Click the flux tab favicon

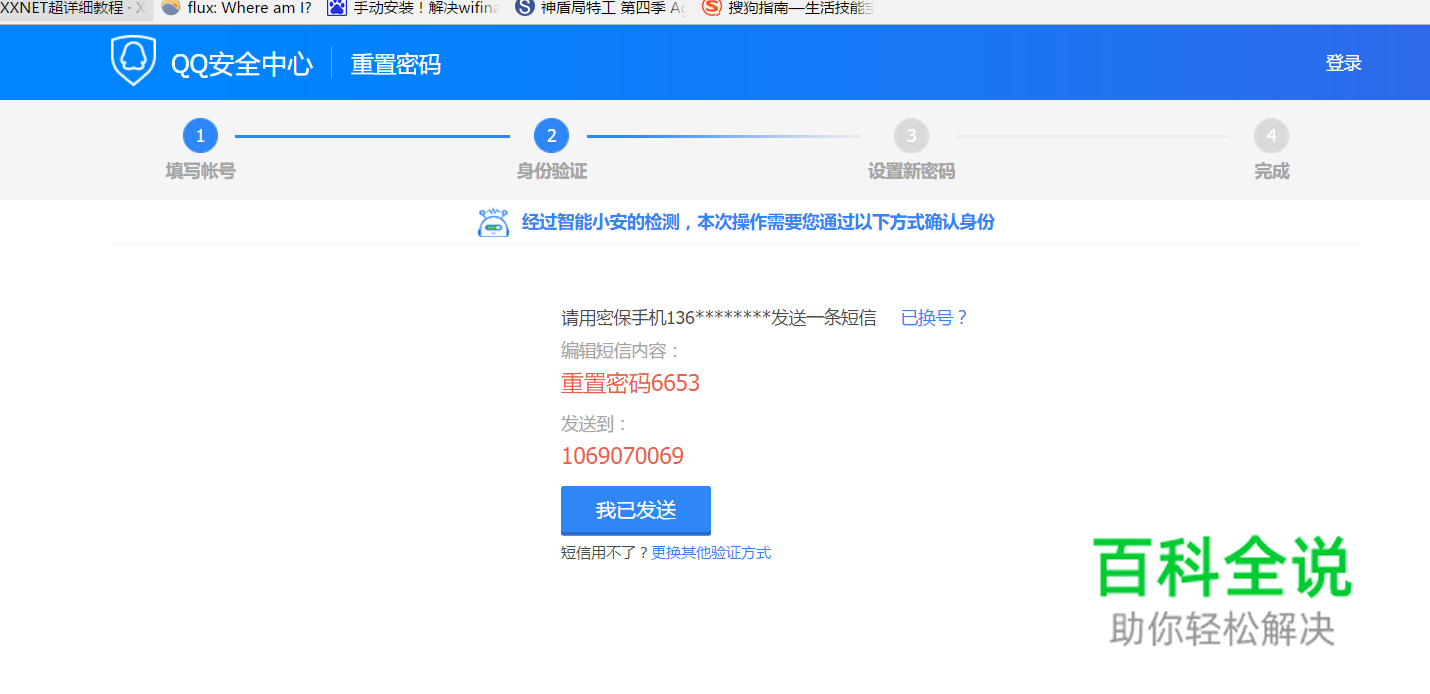point(171,8)
